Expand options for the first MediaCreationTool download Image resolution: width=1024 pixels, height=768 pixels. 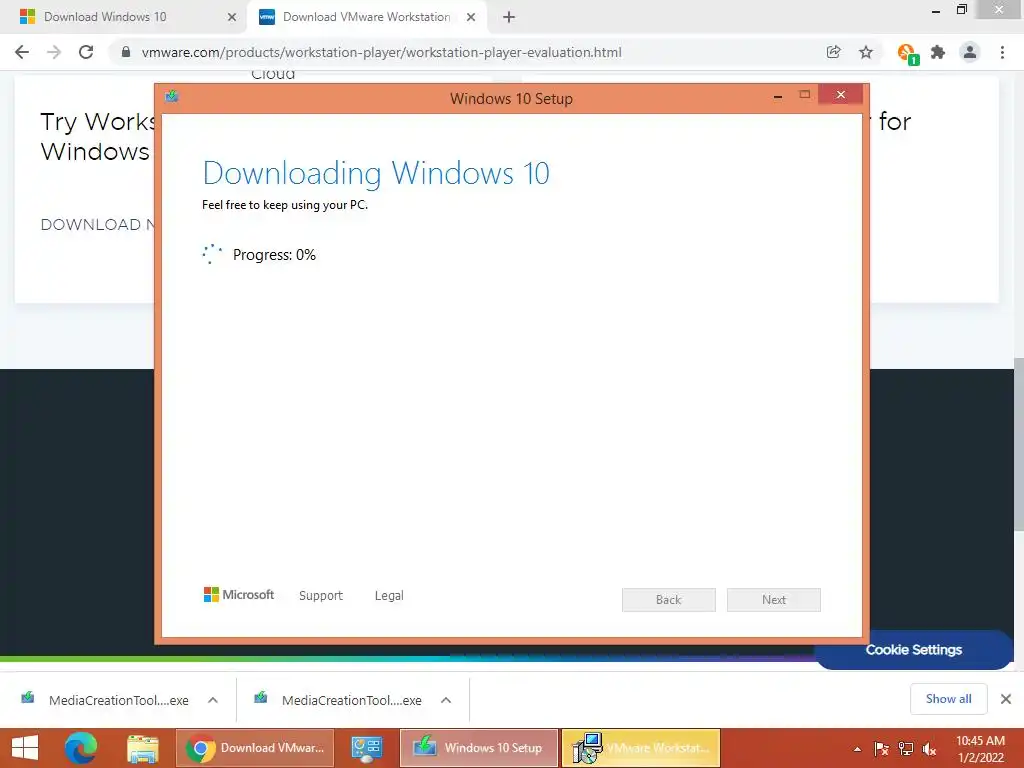(213, 700)
